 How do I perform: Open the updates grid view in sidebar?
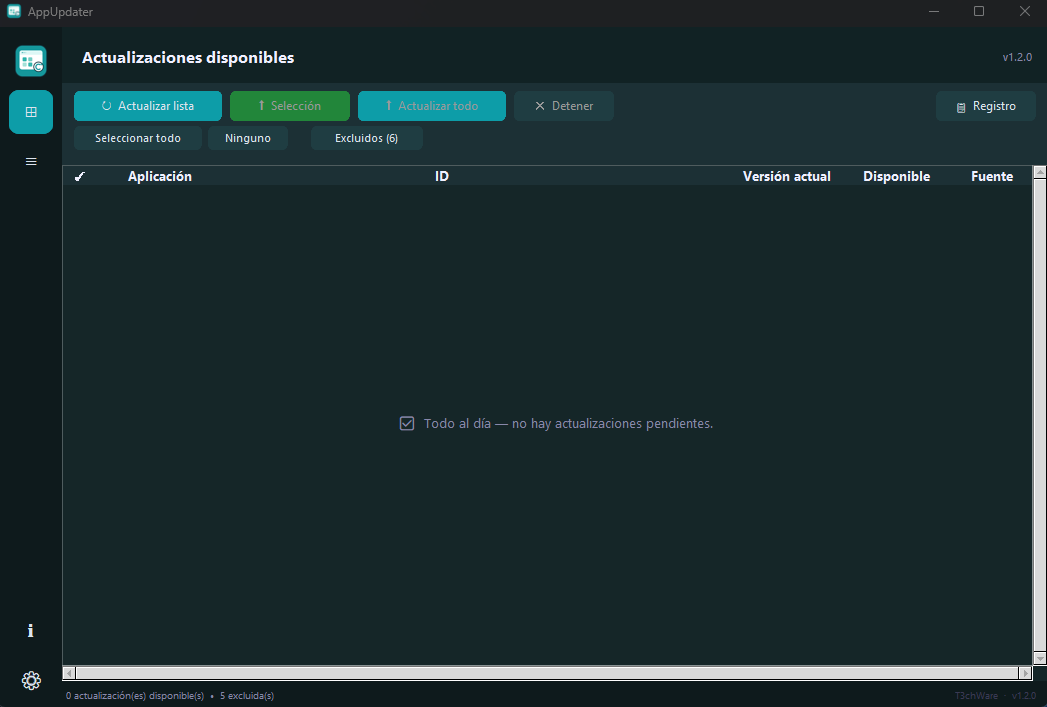pyautogui.click(x=31, y=112)
